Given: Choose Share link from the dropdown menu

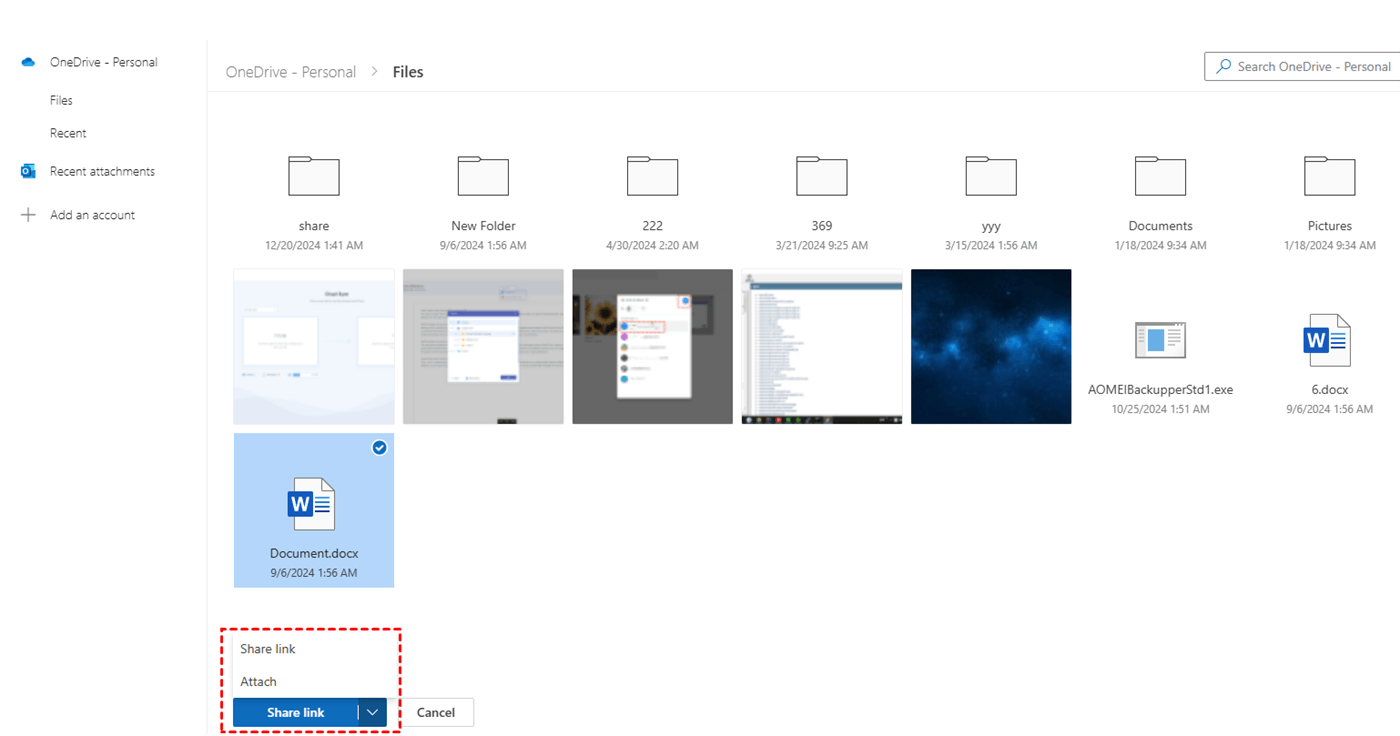Looking at the screenshot, I should (x=268, y=649).
